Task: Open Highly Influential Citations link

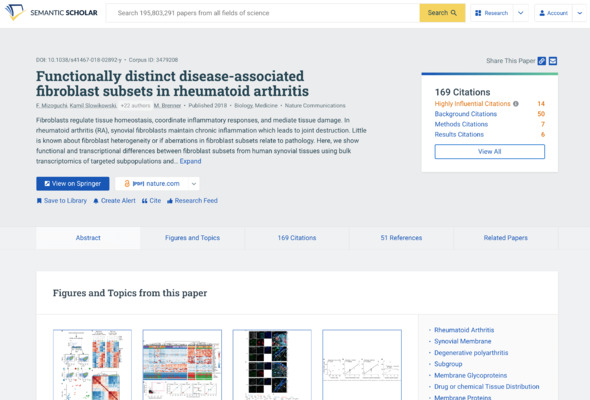Action: 473,104
